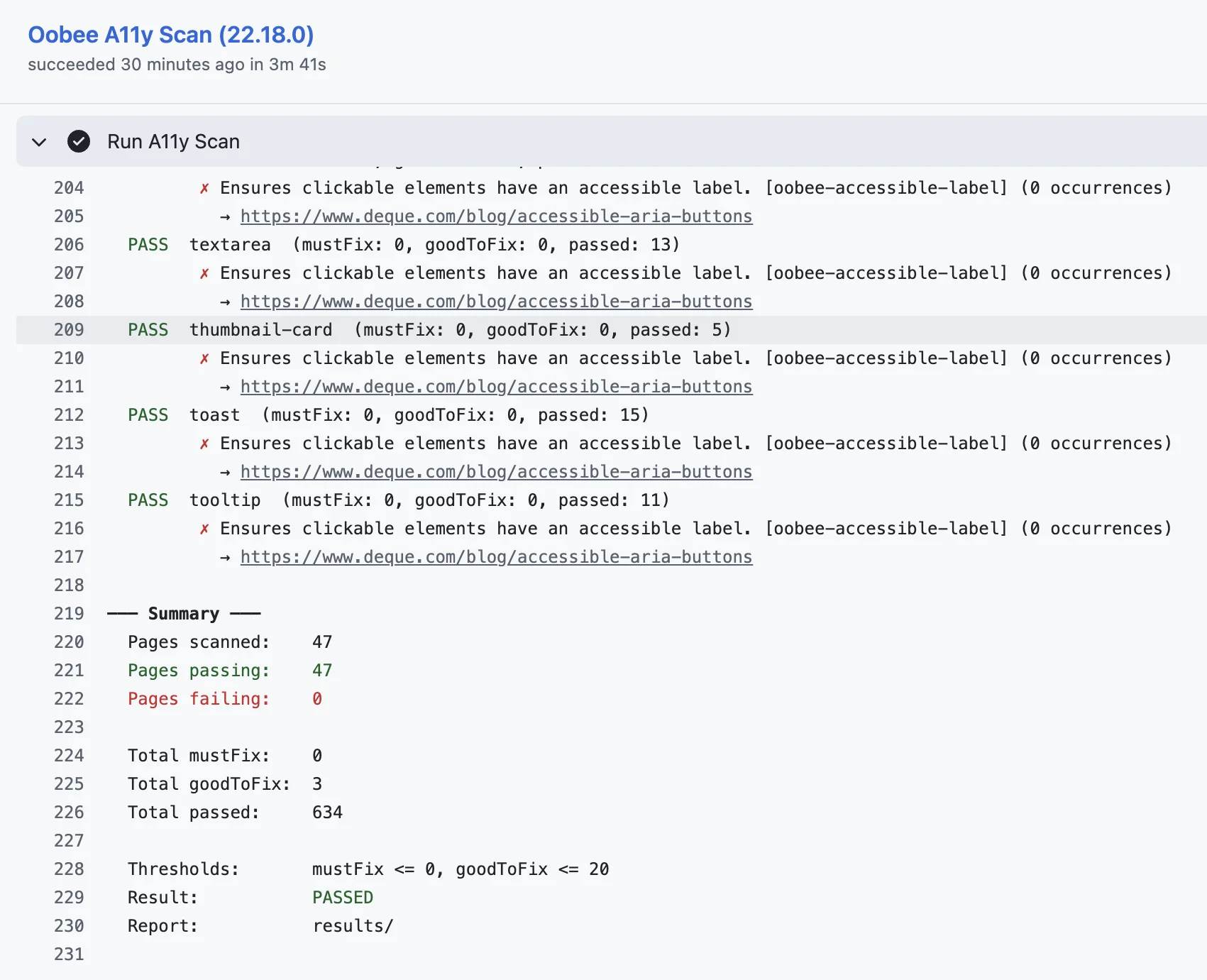Click the red X mark on line 204

pos(204,188)
